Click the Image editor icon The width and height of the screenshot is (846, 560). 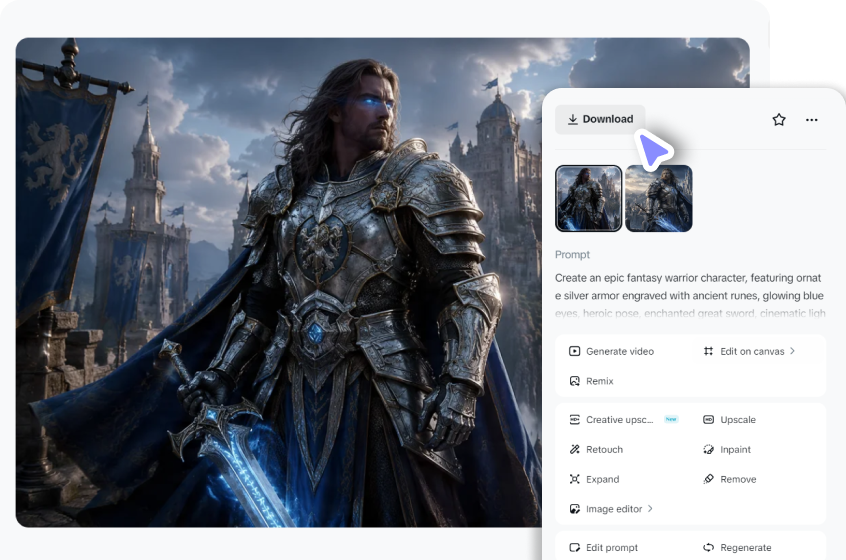(x=574, y=509)
